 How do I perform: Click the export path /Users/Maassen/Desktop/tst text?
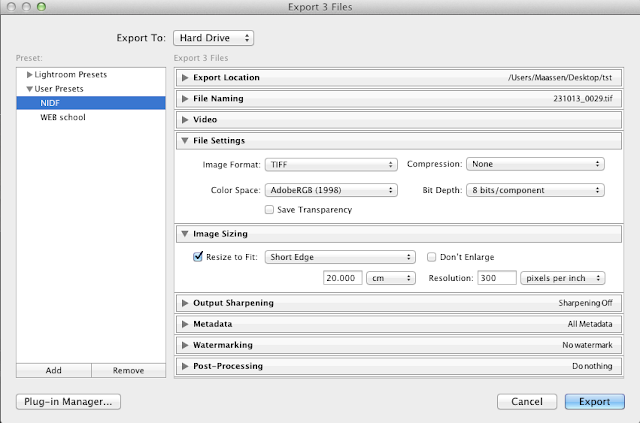560,78
